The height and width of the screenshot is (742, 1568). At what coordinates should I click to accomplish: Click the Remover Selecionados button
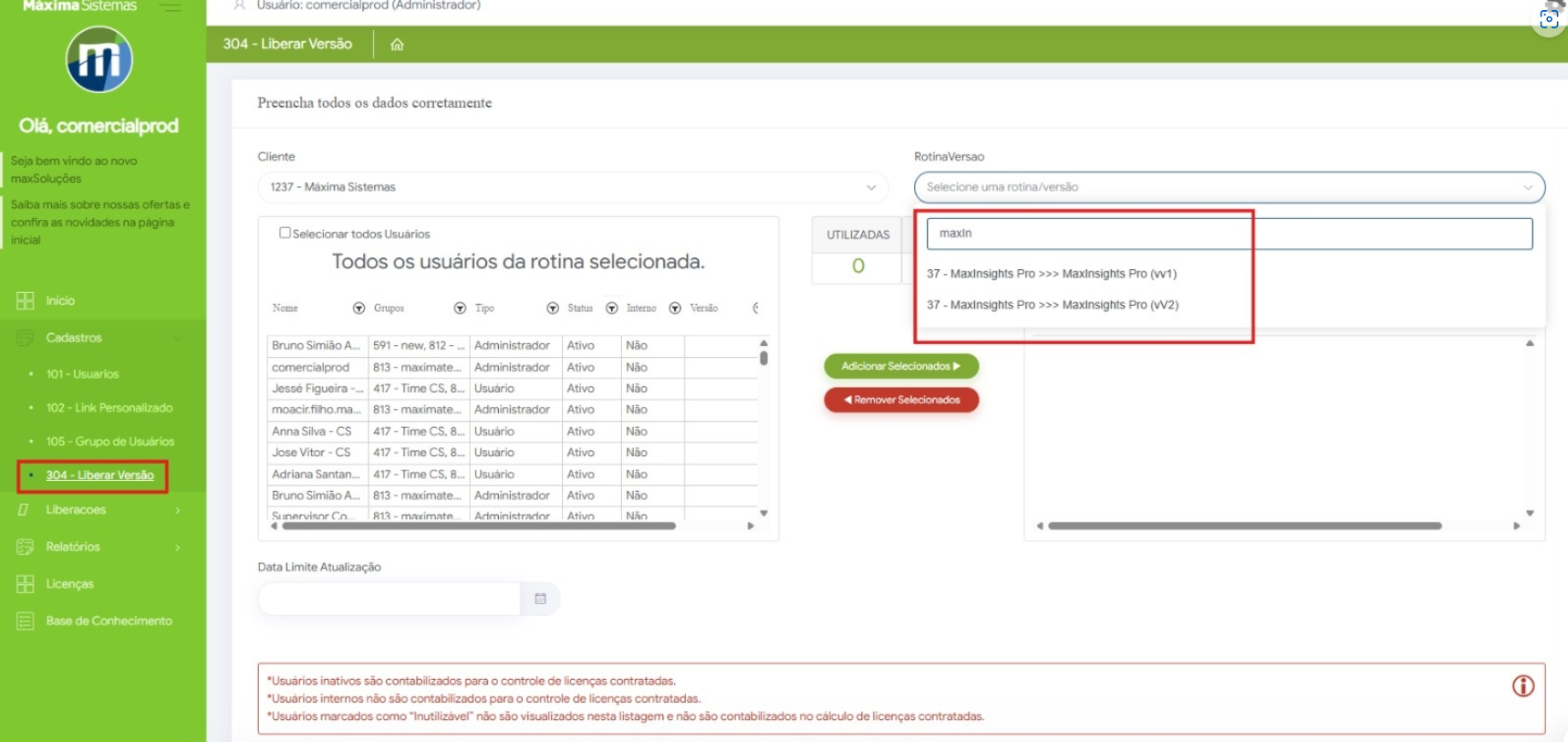pyautogui.click(x=900, y=400)
